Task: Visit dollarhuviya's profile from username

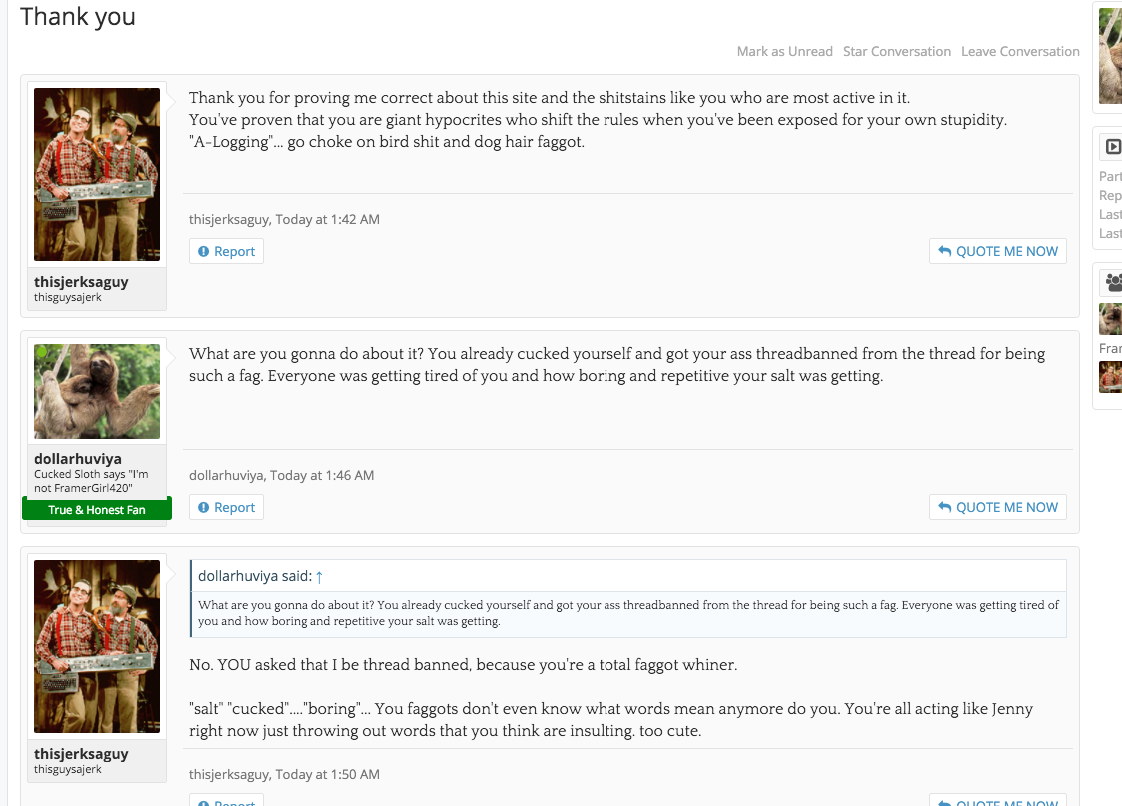Action: pos(78,459)
